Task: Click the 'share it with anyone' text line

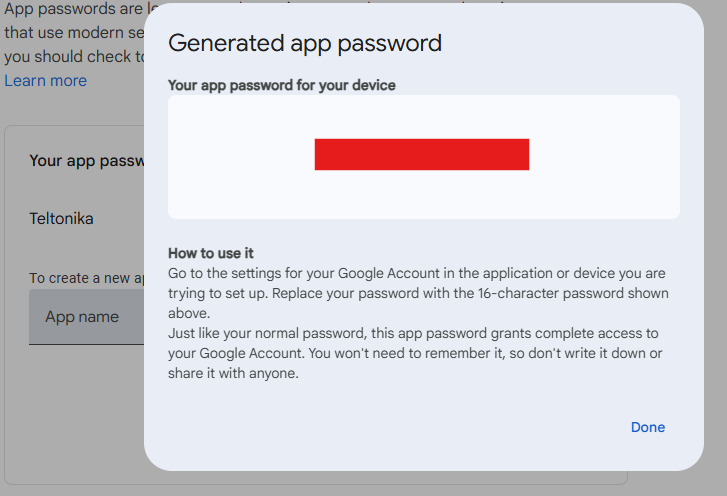Action: (234, 374)
